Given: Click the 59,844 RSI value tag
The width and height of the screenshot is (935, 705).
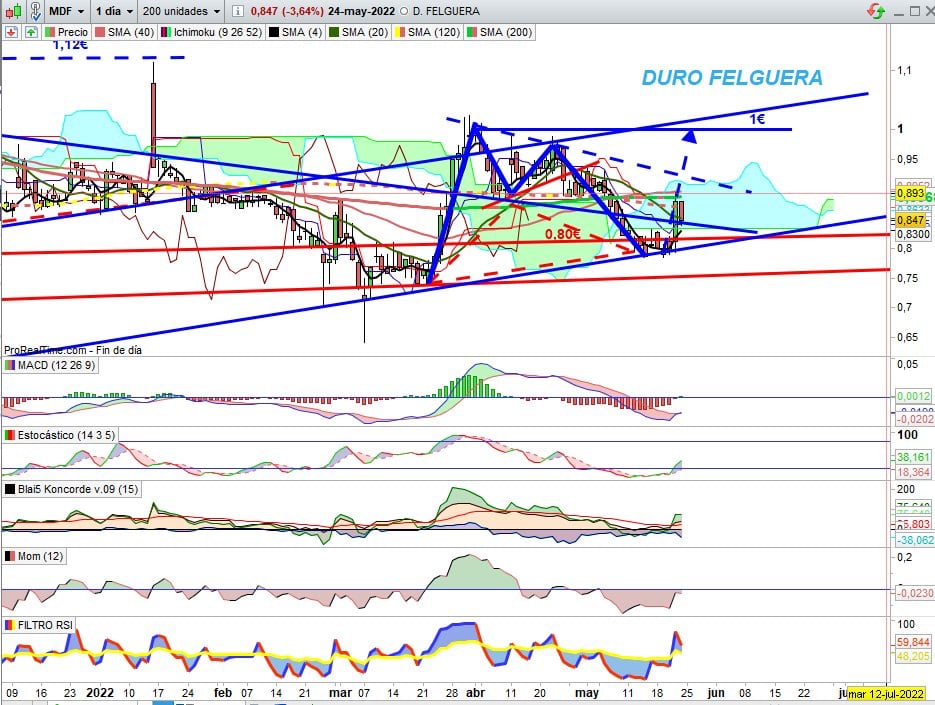Looking at the screenshot, I should pos(914,642).
